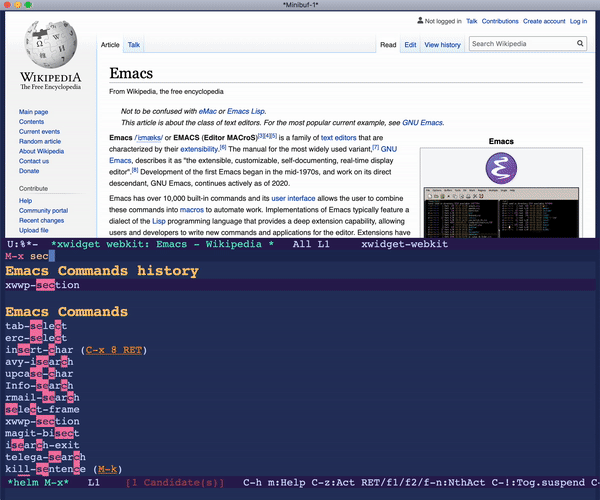Select the avy-isearch candidate
Image resolution: width=600 pixels, height=500 pixels.
(x=39, y=362)
